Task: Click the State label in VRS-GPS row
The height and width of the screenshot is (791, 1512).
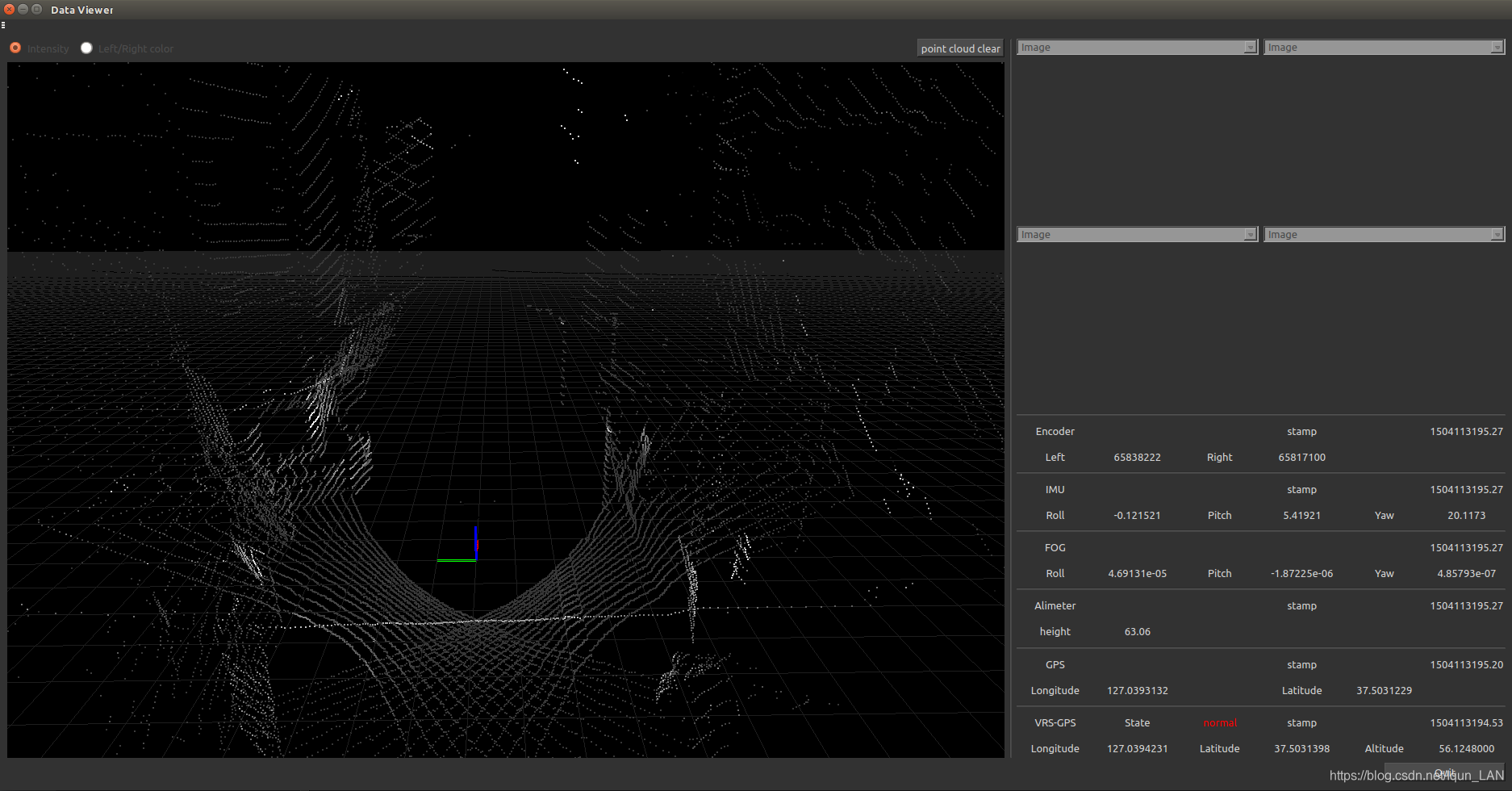Action: coord(1137,723)
